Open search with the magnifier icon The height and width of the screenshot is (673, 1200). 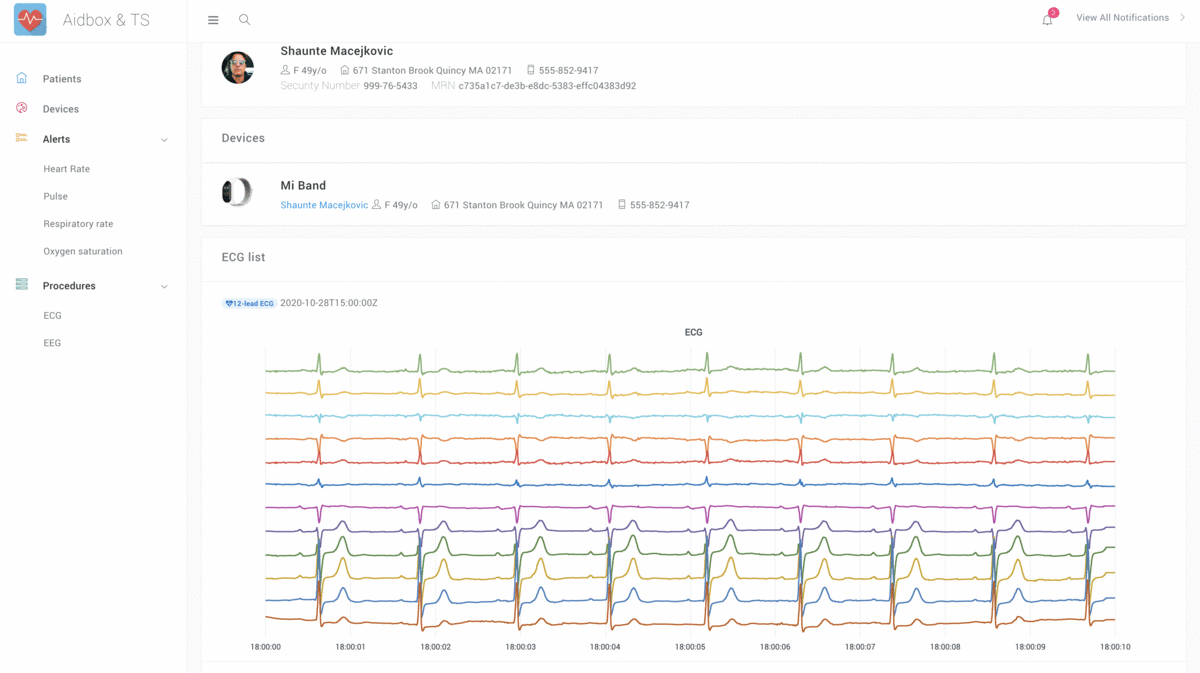[244, 20]
